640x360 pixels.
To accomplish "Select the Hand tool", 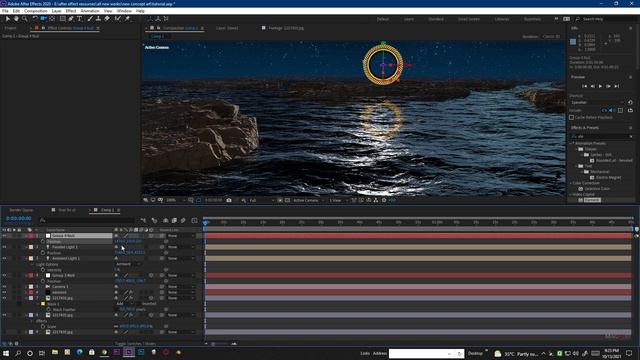I will pos(16,19).
